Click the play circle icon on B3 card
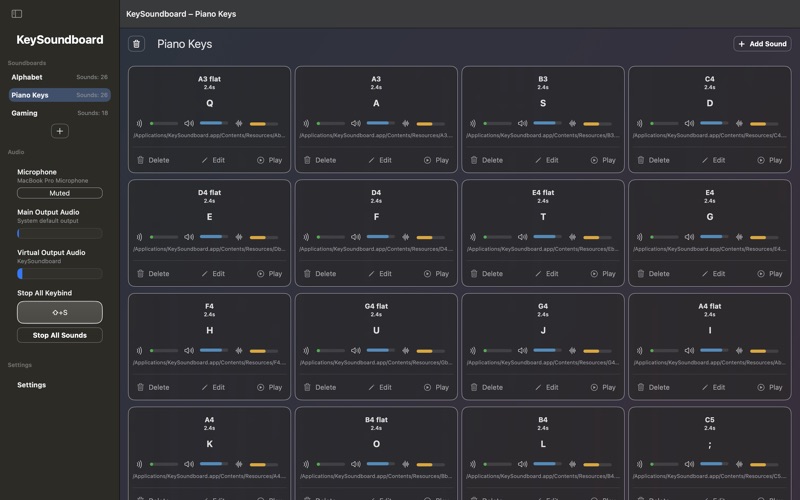The width and height of the screenshot is (800, 500). tap(594, 160)
